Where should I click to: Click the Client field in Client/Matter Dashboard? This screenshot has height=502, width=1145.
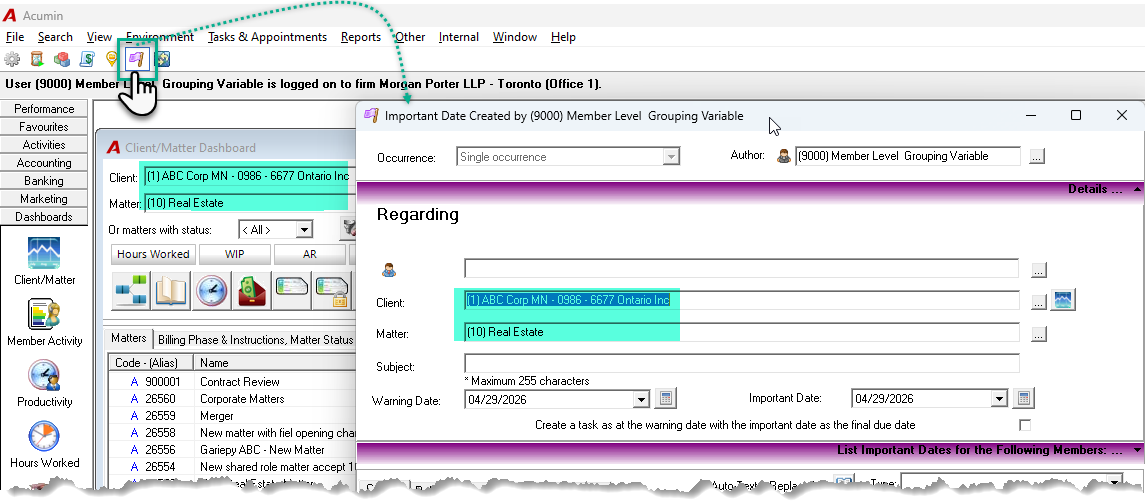tap(248, 177)
